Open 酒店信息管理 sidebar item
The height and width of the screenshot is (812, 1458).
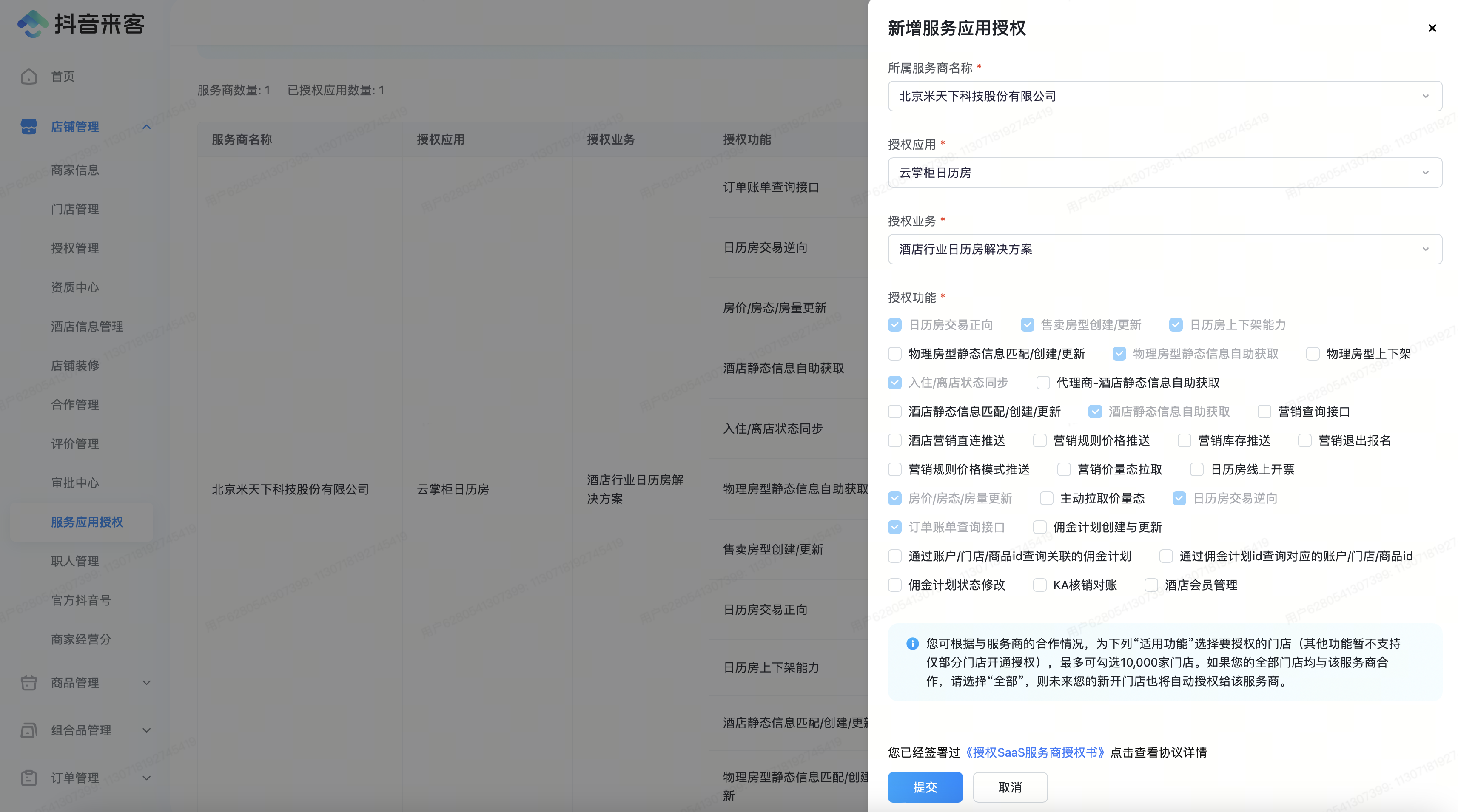pyautogui.click(x=87, y=326)
